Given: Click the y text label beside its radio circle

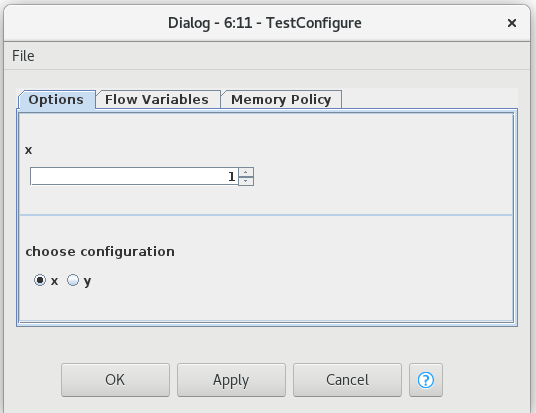Looking at the screenshot, I should (x=87, y=281).
